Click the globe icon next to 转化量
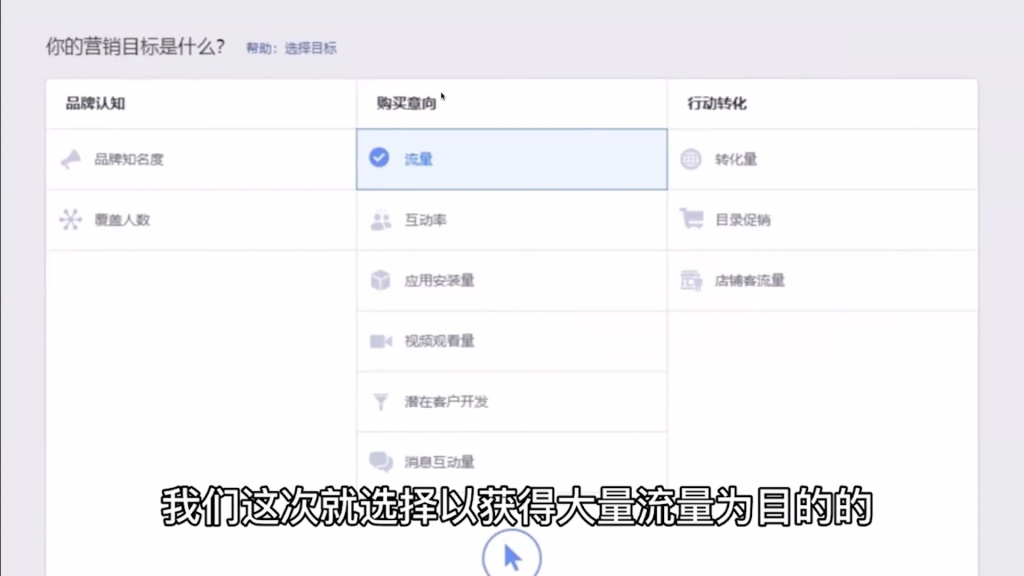The width and height of the screenshot is (1024, 576). click(691, 158)
